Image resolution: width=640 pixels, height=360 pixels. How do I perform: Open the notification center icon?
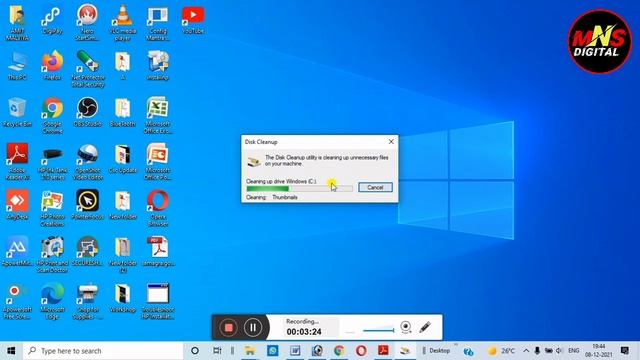pos(624,351)
